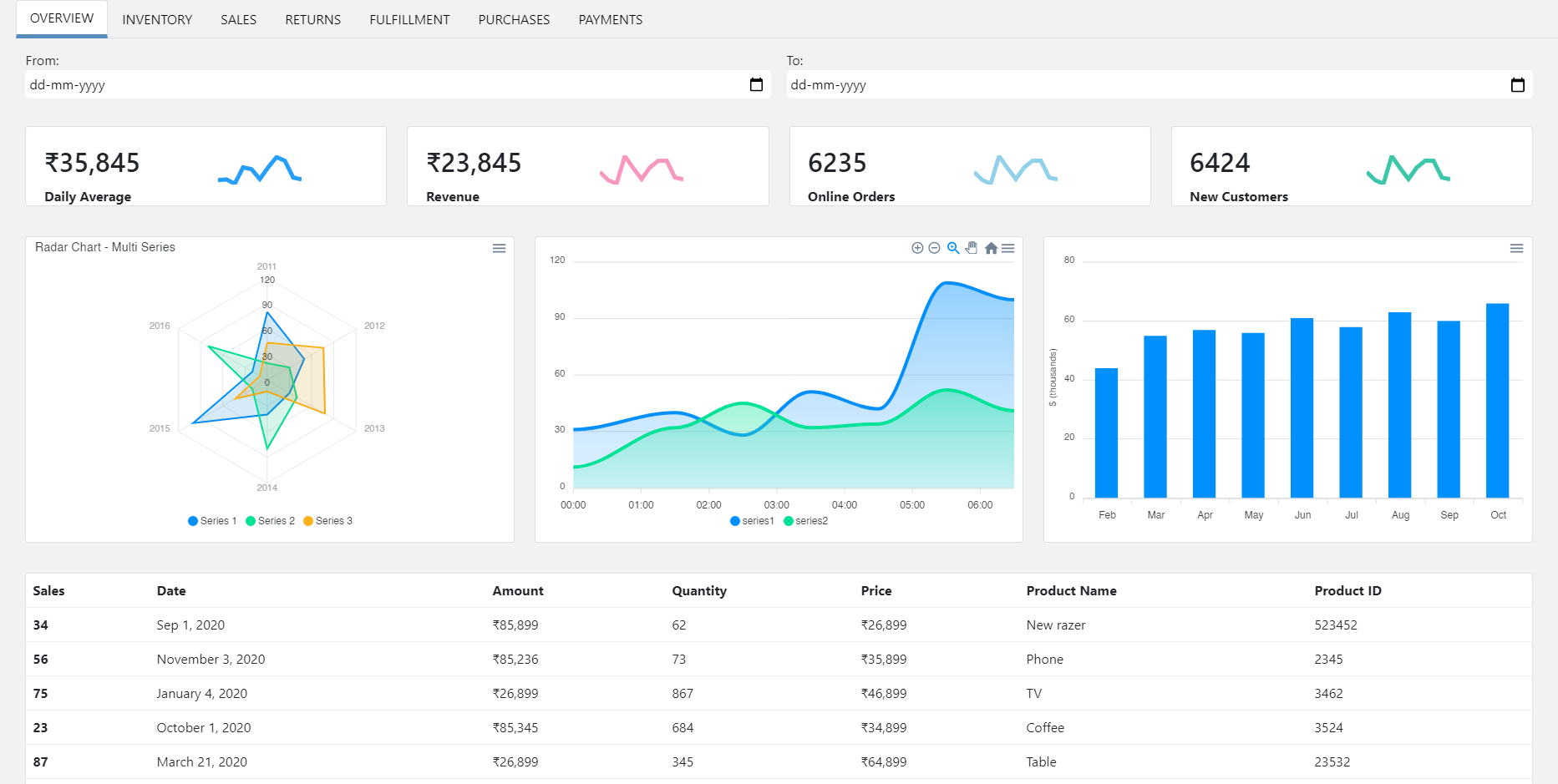Click the ₹85,345 amount cell
1558x784 pixels.
click(515, 727)
